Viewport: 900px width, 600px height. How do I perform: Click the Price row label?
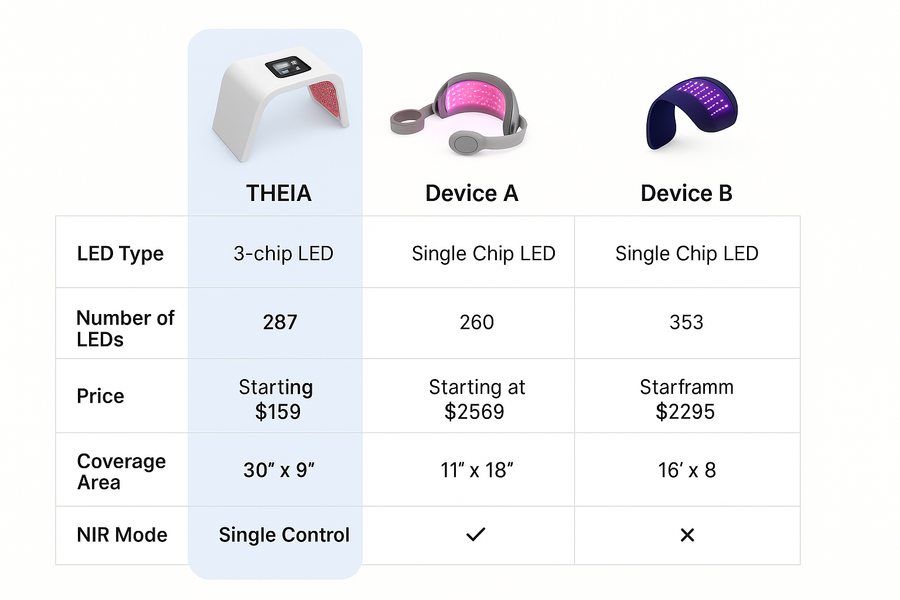coord(100,396)
